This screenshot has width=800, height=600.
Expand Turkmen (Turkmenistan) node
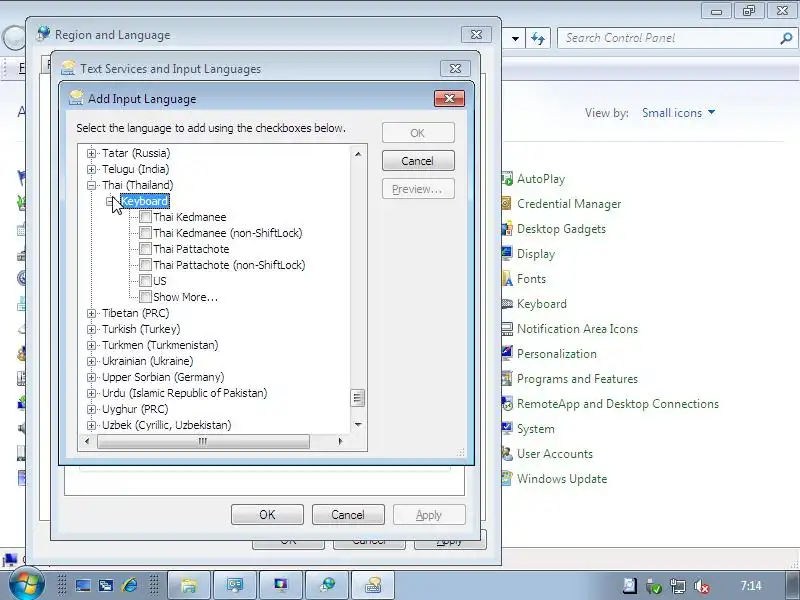pyautogui.click(x=91, y=345)
